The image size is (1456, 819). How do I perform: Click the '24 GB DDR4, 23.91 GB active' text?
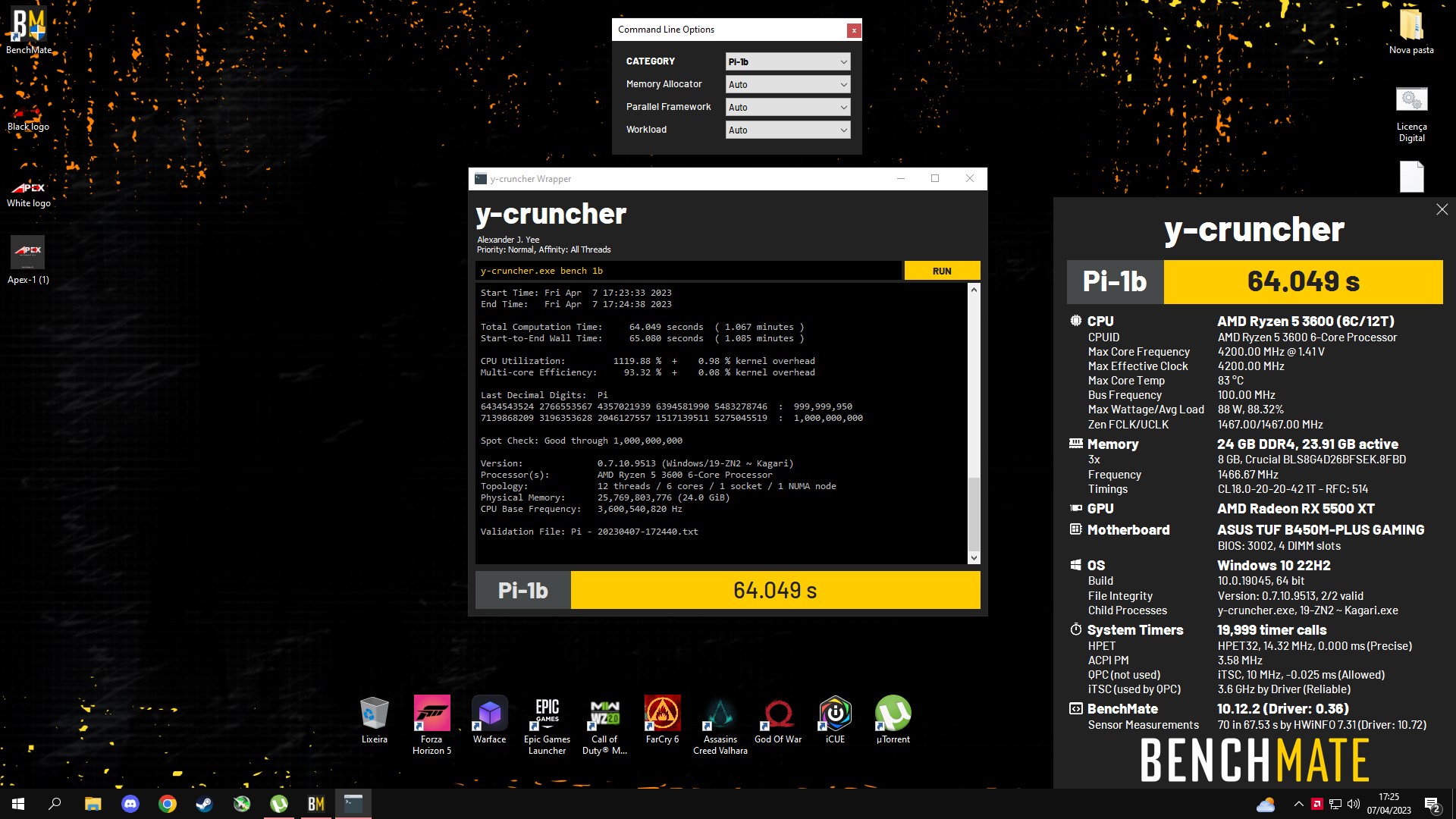[x=1307, y=444]
